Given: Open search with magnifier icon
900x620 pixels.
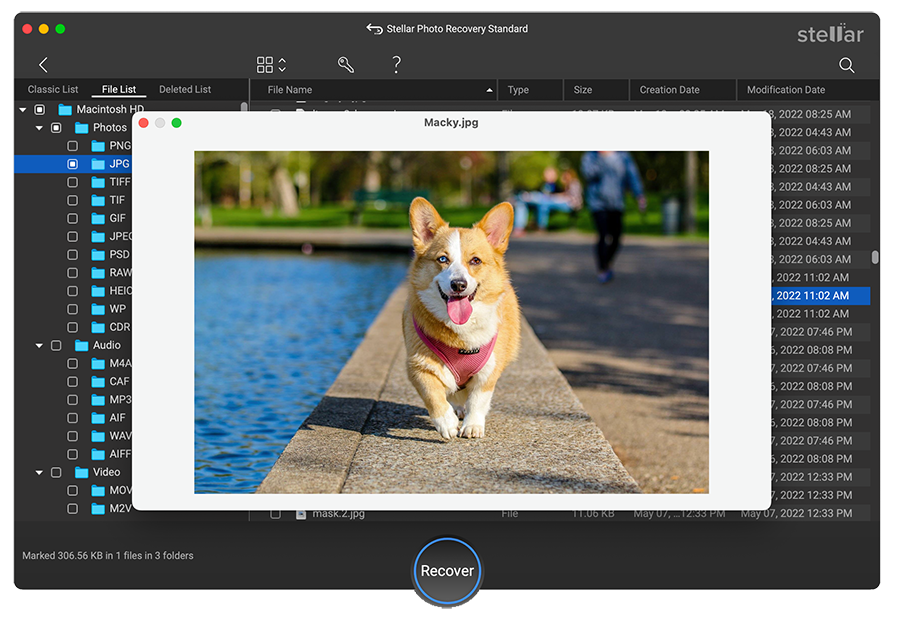Looking at the screenshot, I should 846,65.
